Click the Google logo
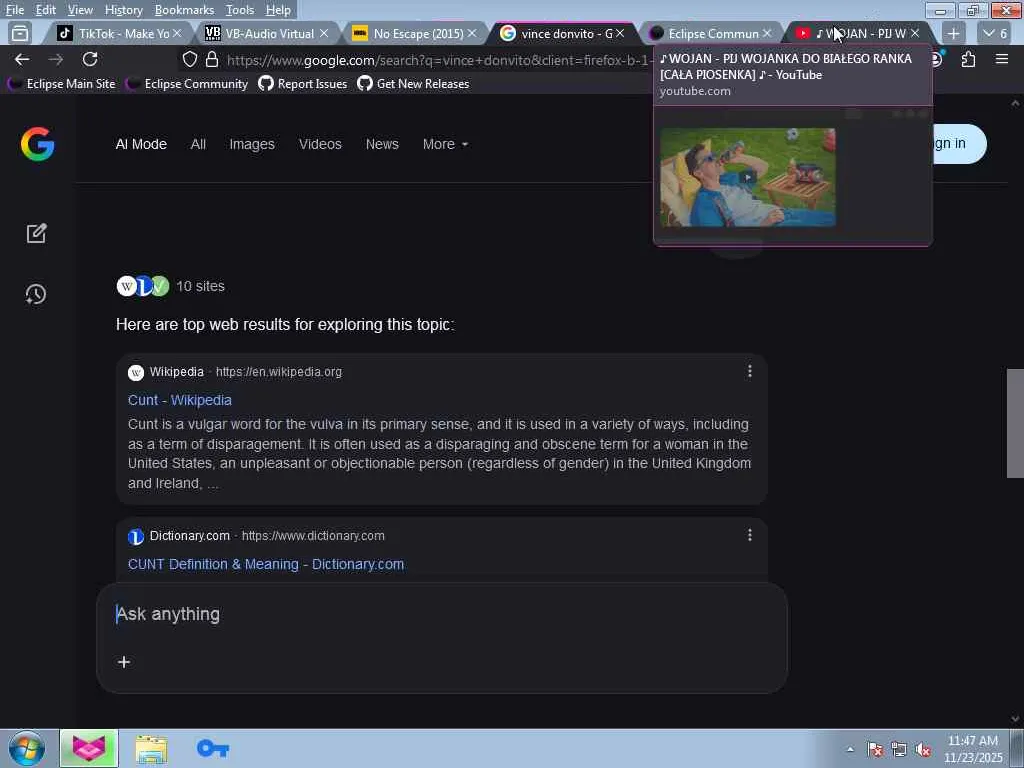 (37, 144)
